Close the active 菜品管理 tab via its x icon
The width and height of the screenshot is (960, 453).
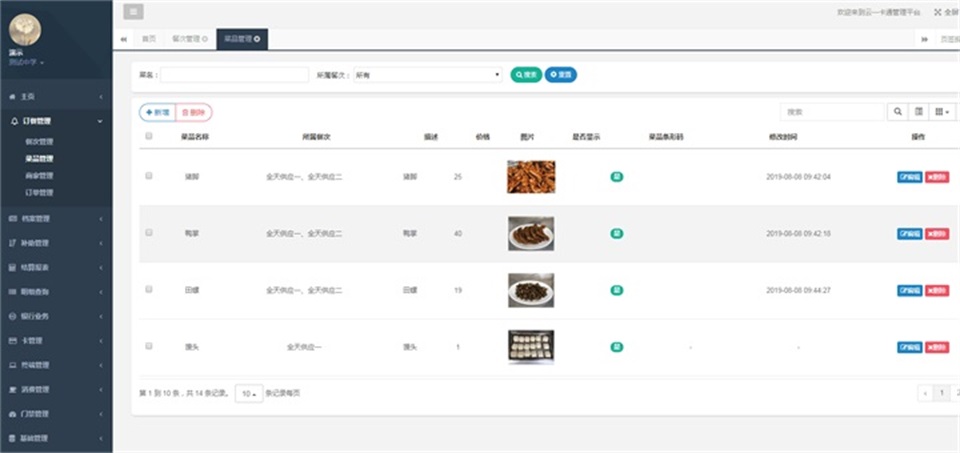coord(257,39)
